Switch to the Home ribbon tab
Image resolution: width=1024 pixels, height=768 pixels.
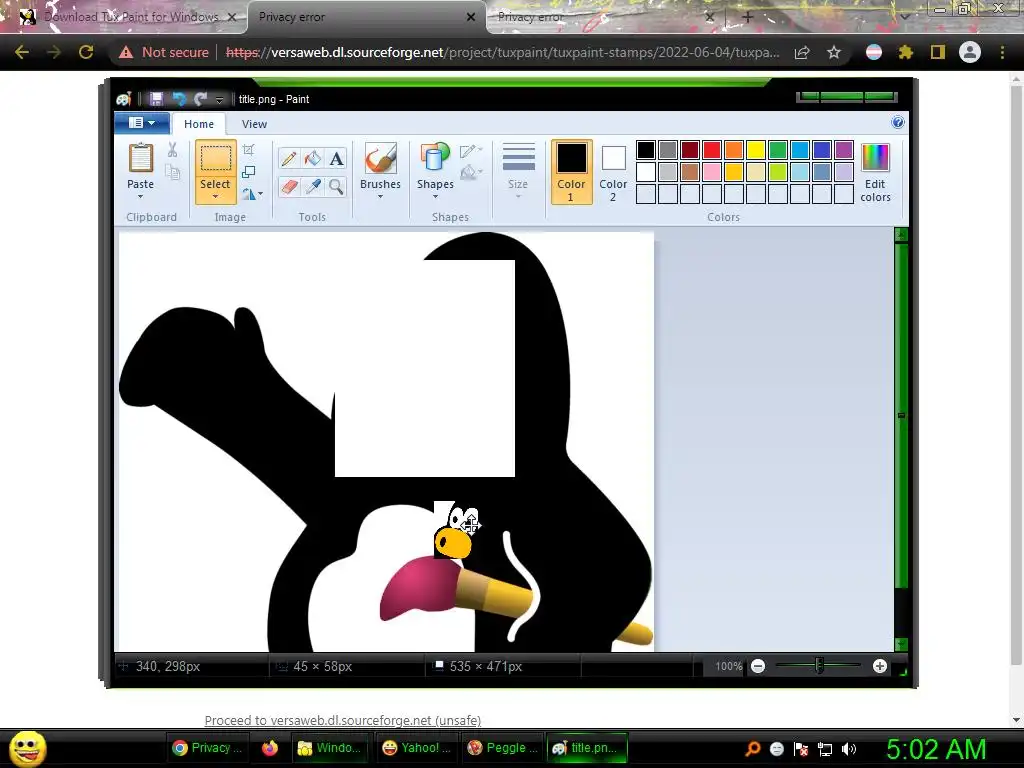[199, 123]
